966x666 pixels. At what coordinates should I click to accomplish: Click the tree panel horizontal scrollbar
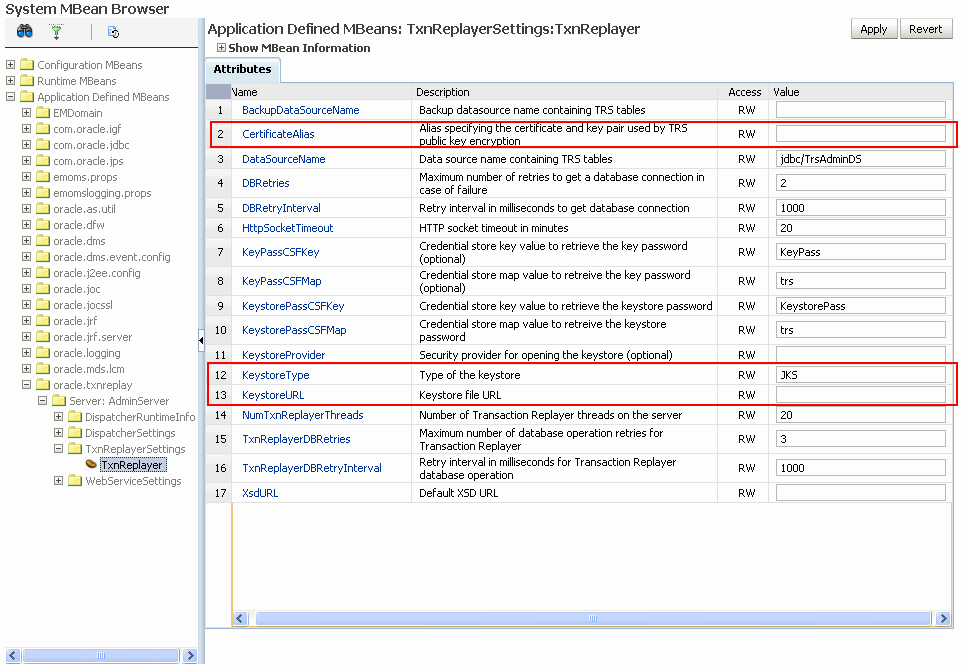[x=101, y=656]
